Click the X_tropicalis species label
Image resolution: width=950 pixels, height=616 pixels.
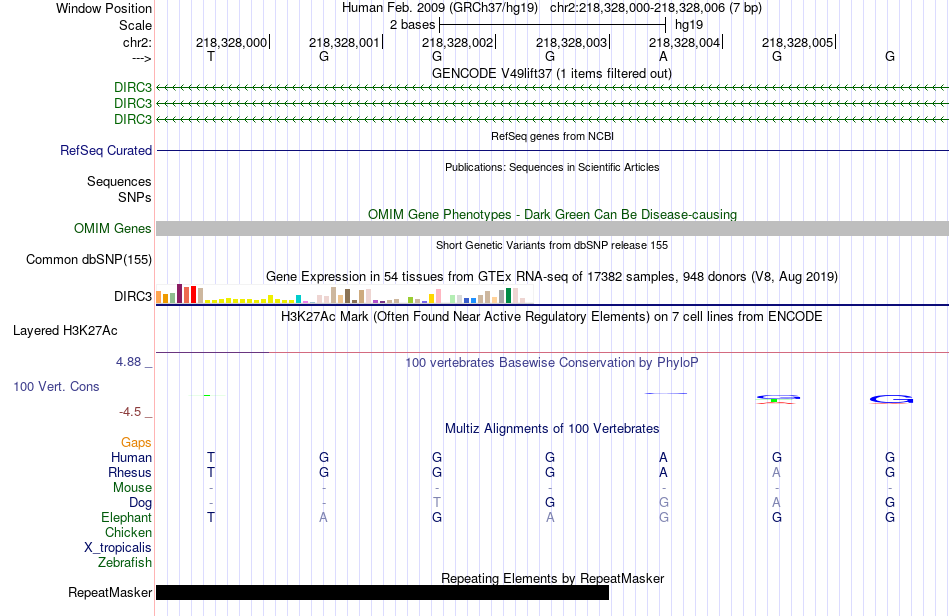(x=118, y=548)
